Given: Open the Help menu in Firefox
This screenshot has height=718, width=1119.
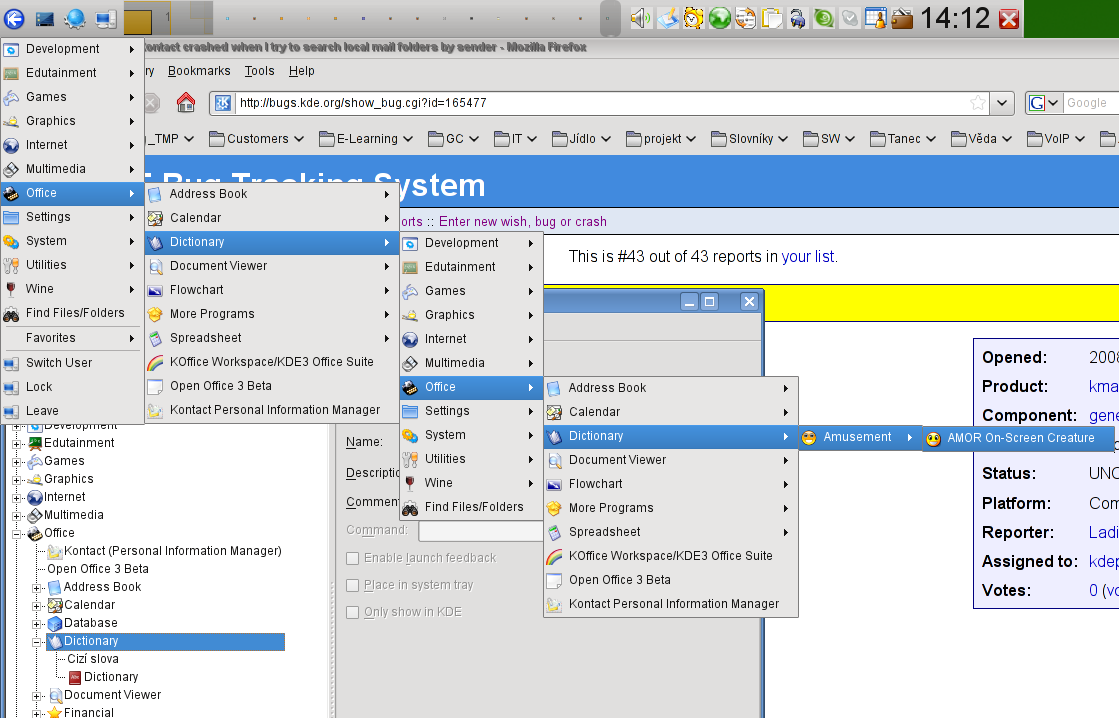Looking at the screenshot, I should 302,71.
